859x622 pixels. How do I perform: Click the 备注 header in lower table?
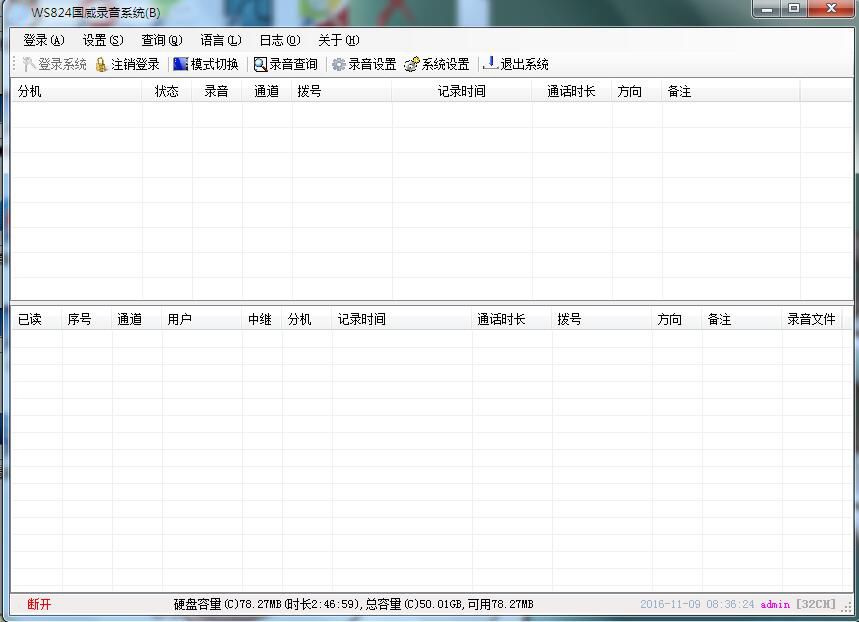pyautogui.click(x=742, y=319)
